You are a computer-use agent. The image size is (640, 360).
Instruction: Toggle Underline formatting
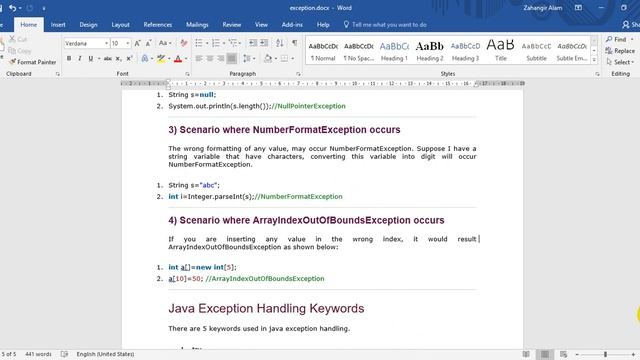91,59
